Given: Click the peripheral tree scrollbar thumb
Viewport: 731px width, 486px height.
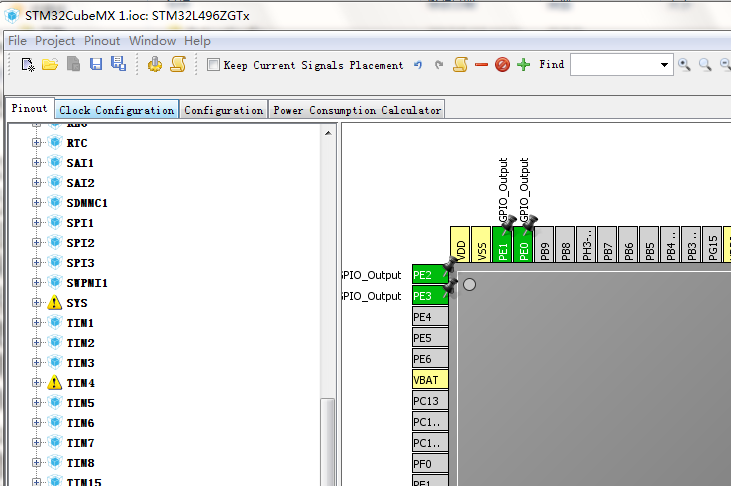Looking at the screenshot, I should [x=328, y=441].
